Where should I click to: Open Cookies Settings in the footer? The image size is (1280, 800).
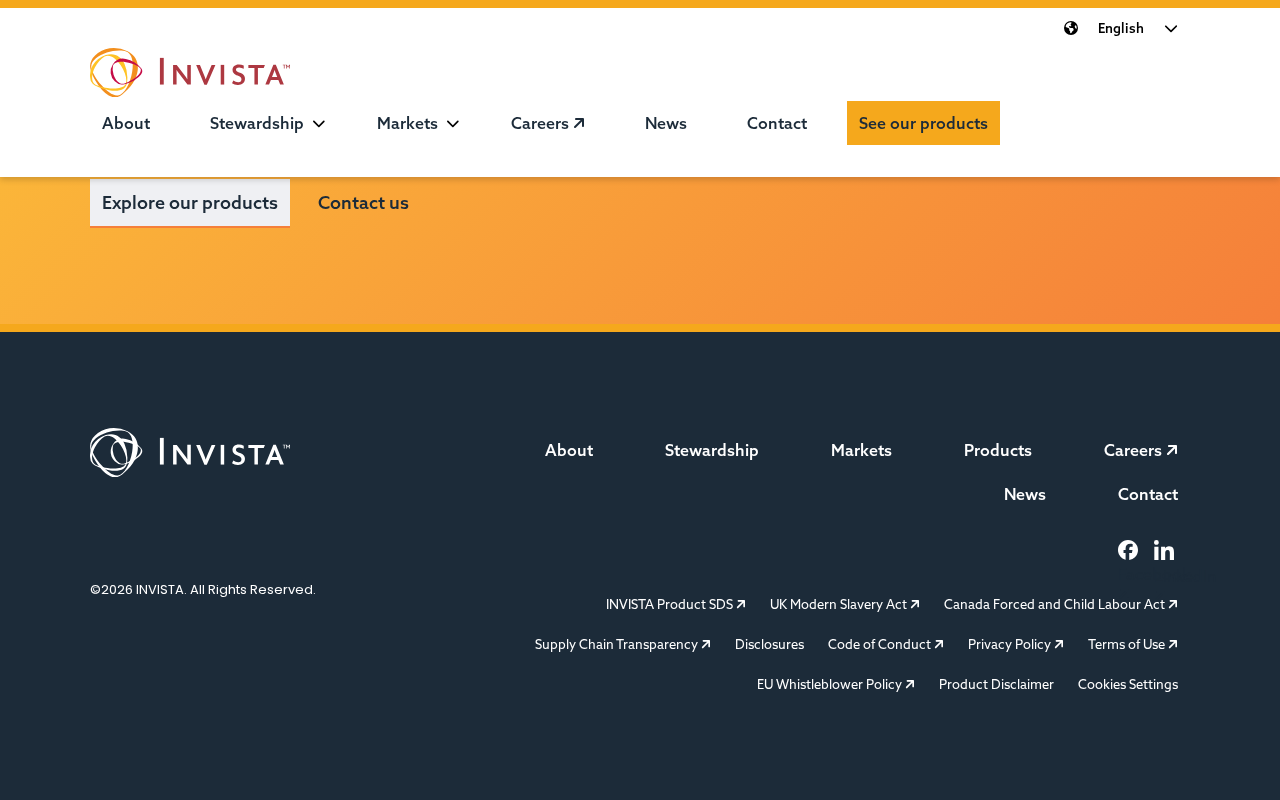(x=1128, y=684)
